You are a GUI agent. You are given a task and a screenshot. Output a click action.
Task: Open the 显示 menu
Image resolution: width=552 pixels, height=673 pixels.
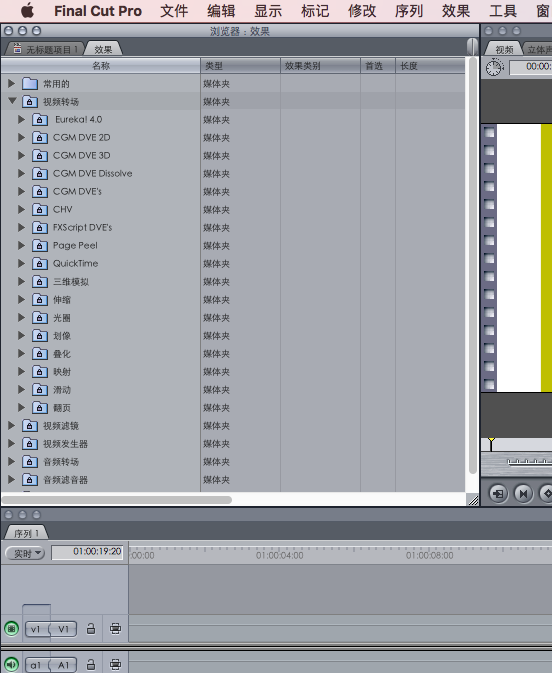268,11
